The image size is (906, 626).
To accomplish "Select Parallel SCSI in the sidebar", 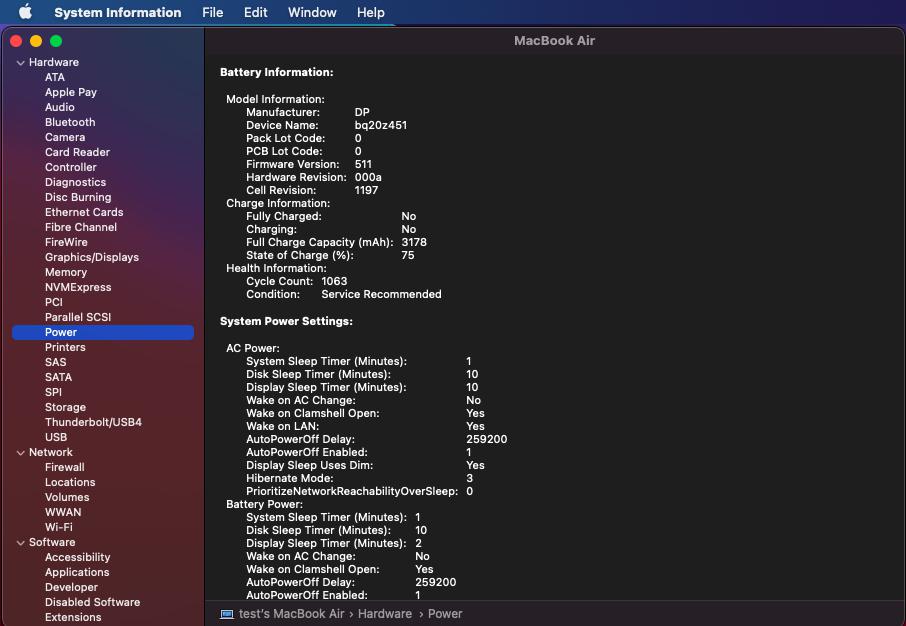I will [x=78, y=317].
